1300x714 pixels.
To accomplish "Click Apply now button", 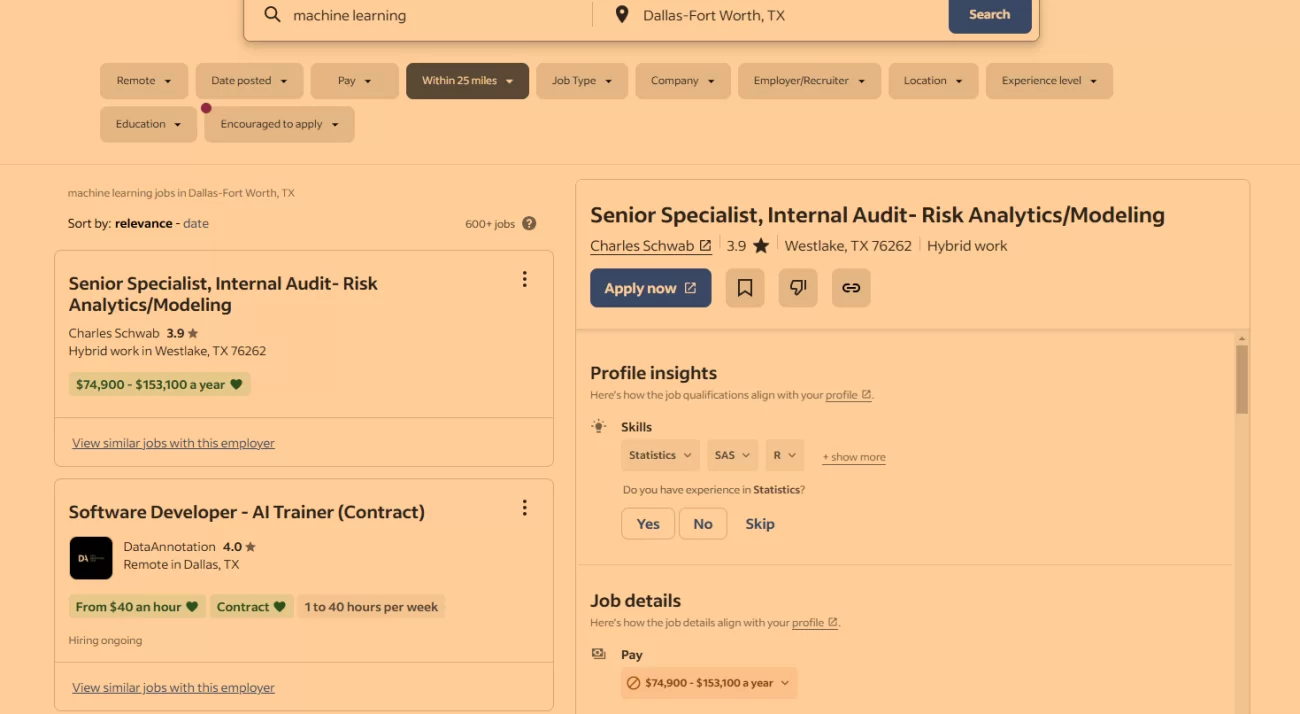I will click(651, 288).
